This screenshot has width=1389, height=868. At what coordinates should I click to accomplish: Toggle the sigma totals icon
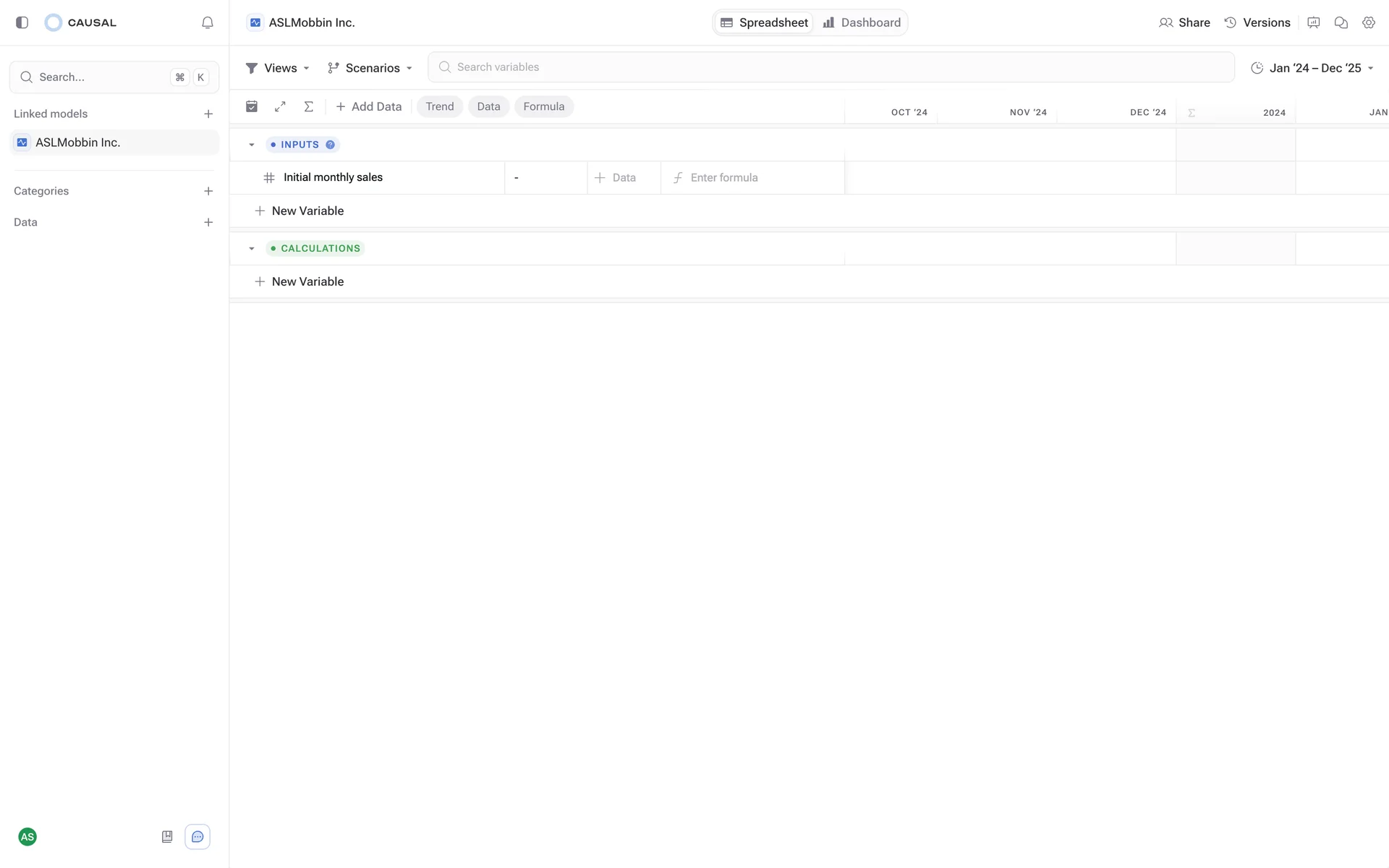coord(308,106)
